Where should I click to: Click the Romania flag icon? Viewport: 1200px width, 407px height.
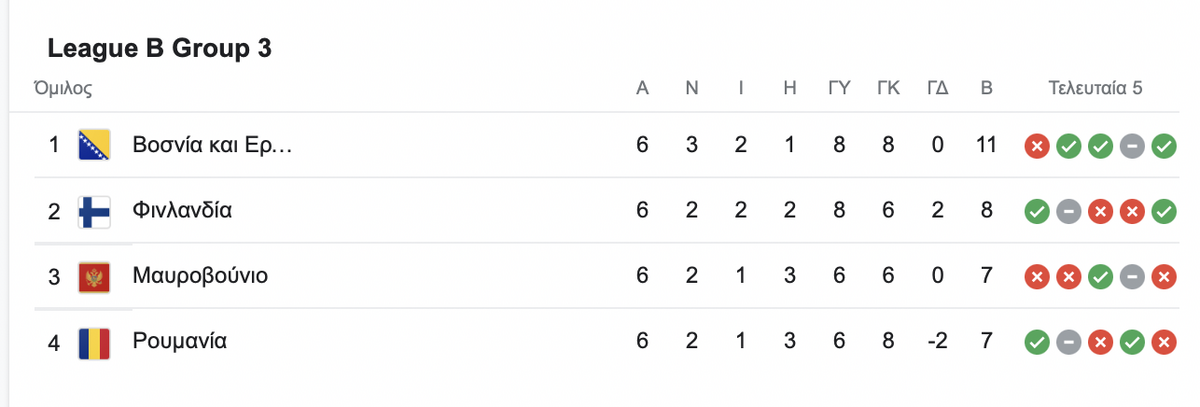coord(94,342)
